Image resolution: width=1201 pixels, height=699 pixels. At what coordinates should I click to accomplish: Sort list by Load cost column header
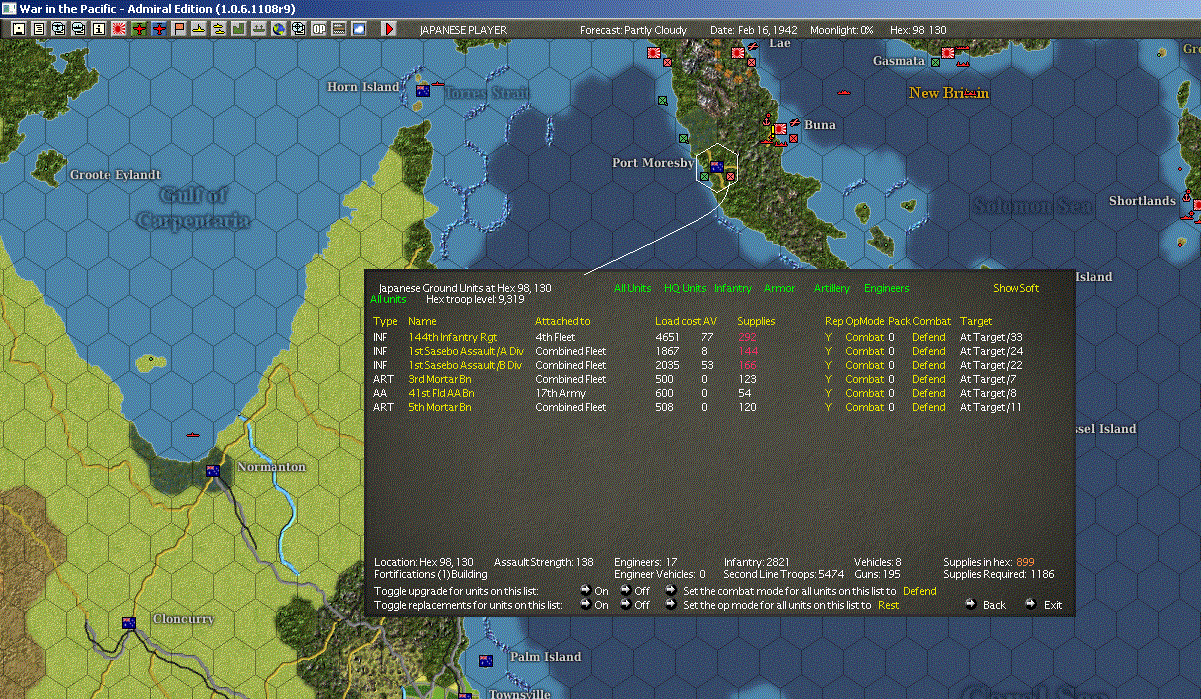point(677,321)
